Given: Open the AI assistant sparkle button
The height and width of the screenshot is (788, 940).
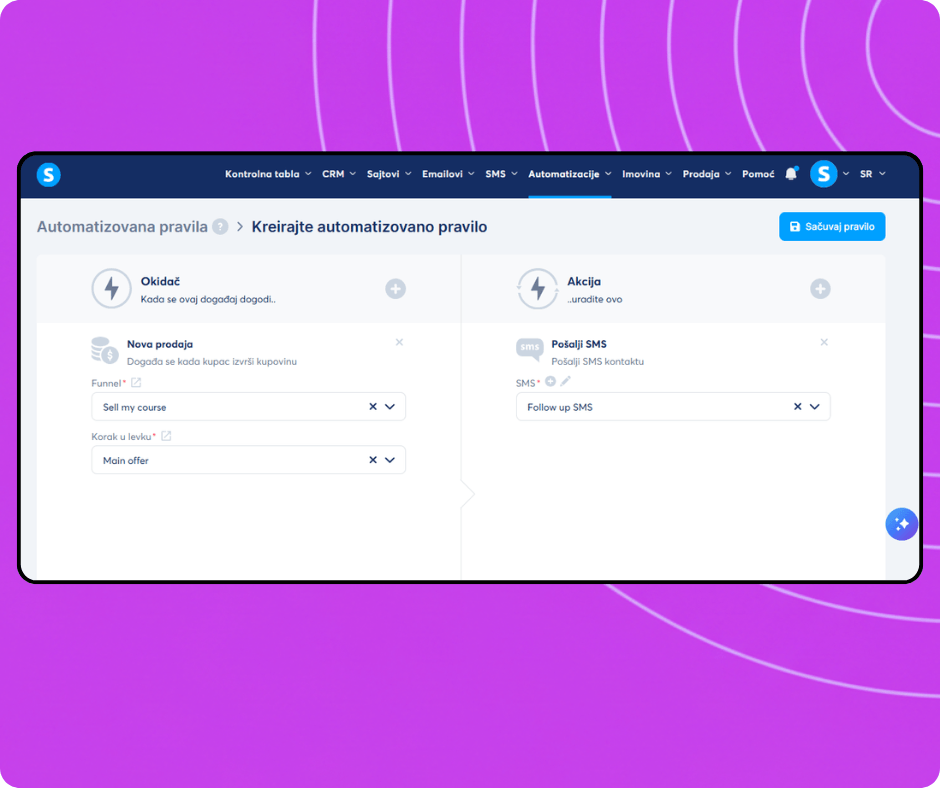Looking at the screenshot, I should tap(902, 524).
